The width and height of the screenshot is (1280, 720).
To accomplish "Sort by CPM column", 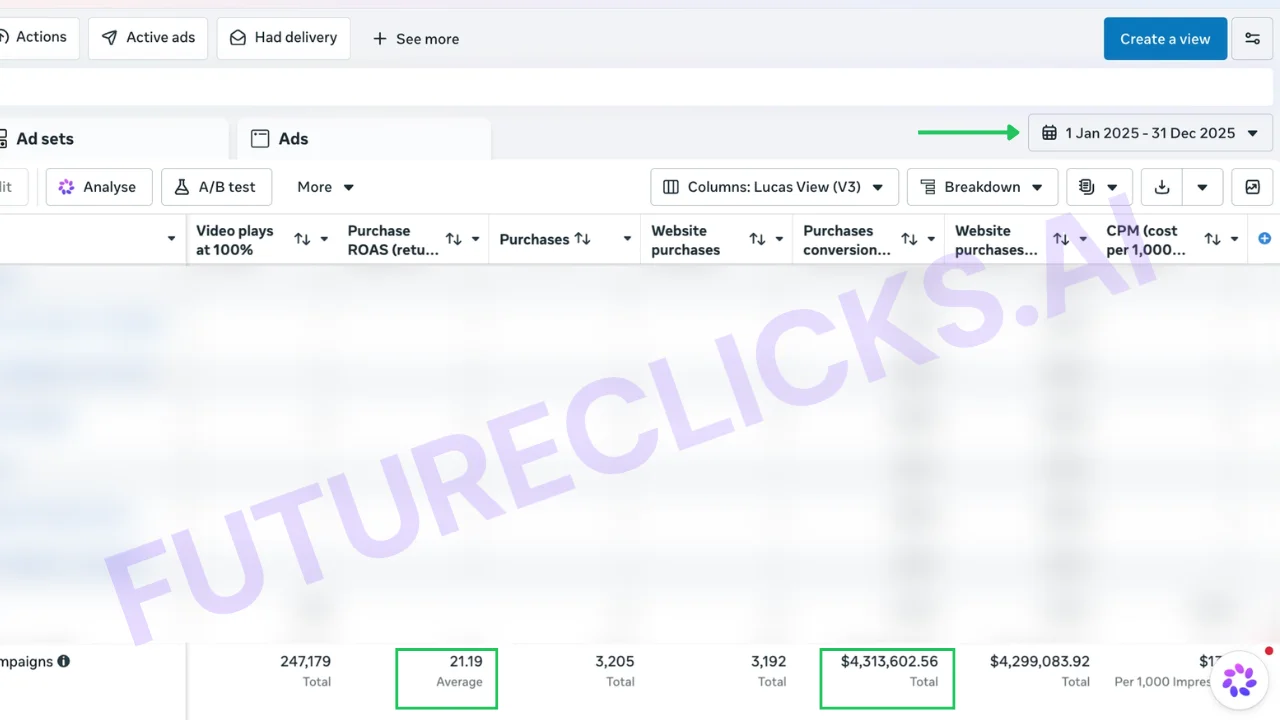I will [1213, 239].
